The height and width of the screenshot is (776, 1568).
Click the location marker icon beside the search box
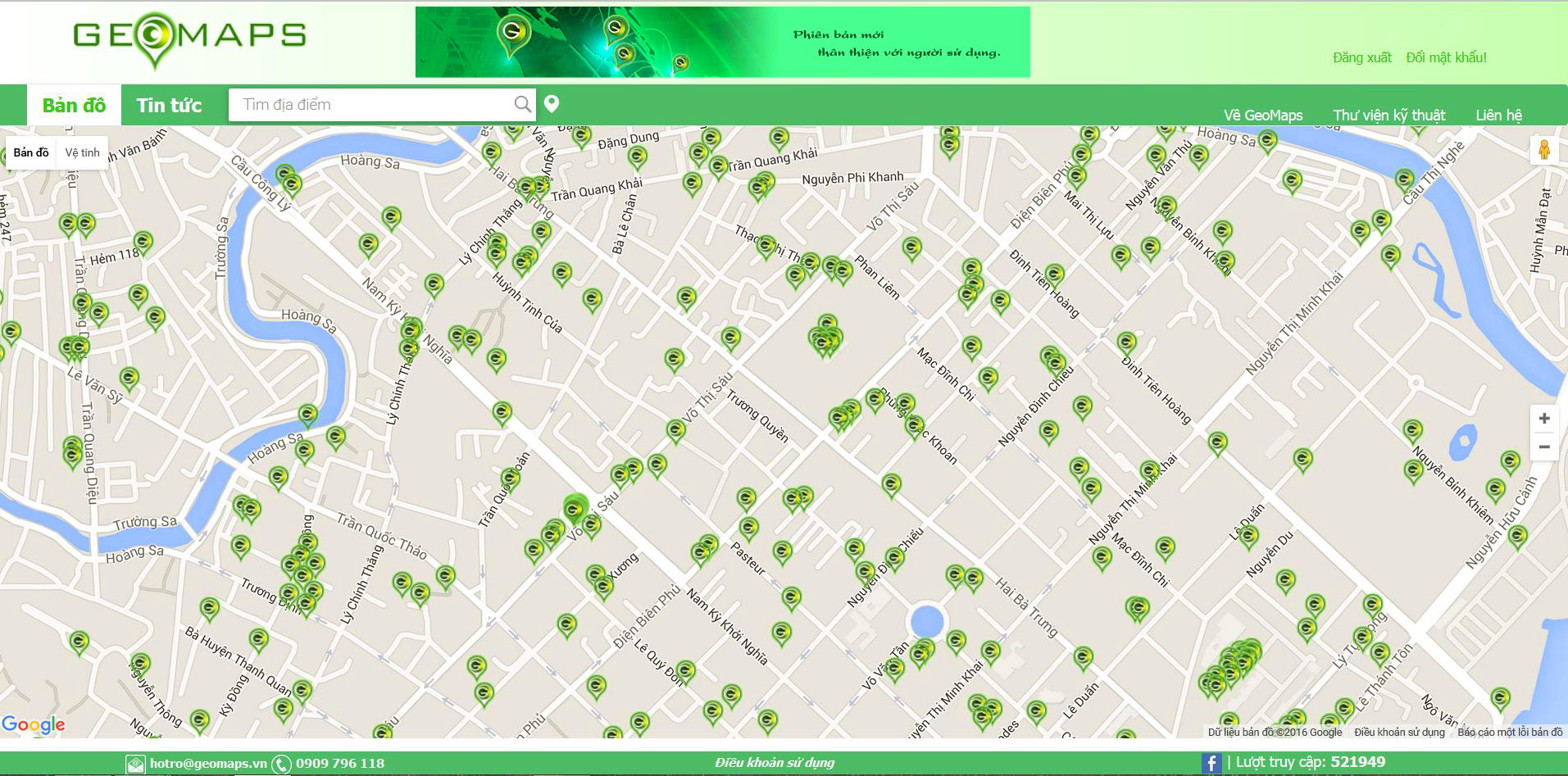coord(552,104)
